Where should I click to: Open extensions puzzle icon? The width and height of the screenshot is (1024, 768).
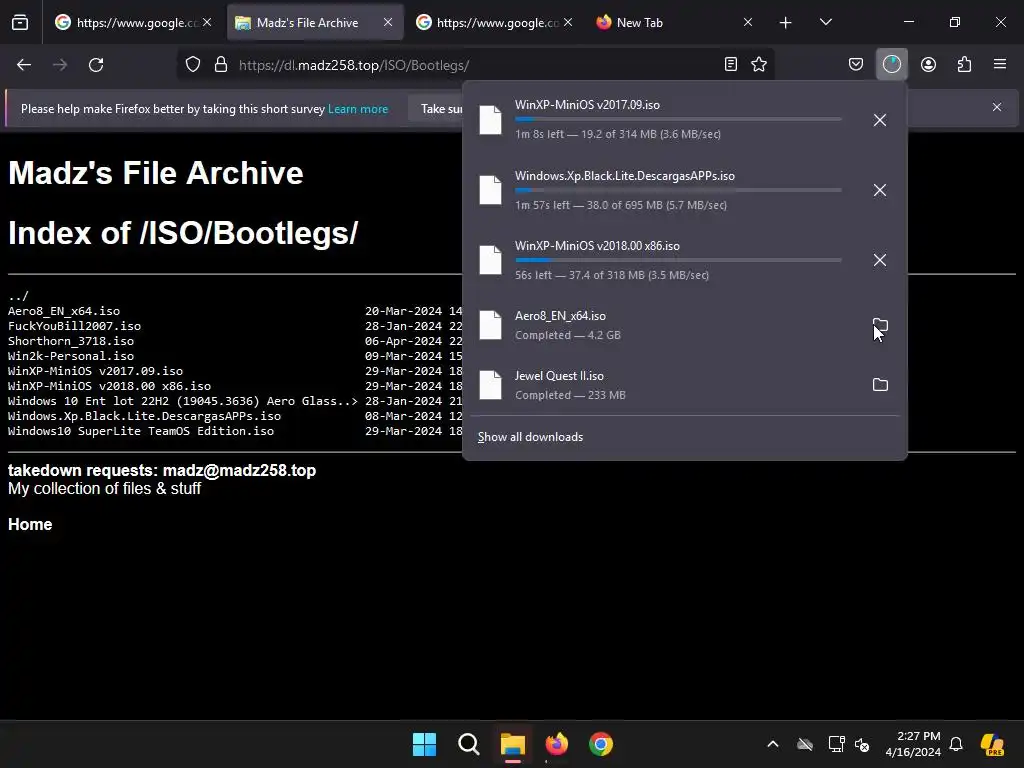coord(964,64)
